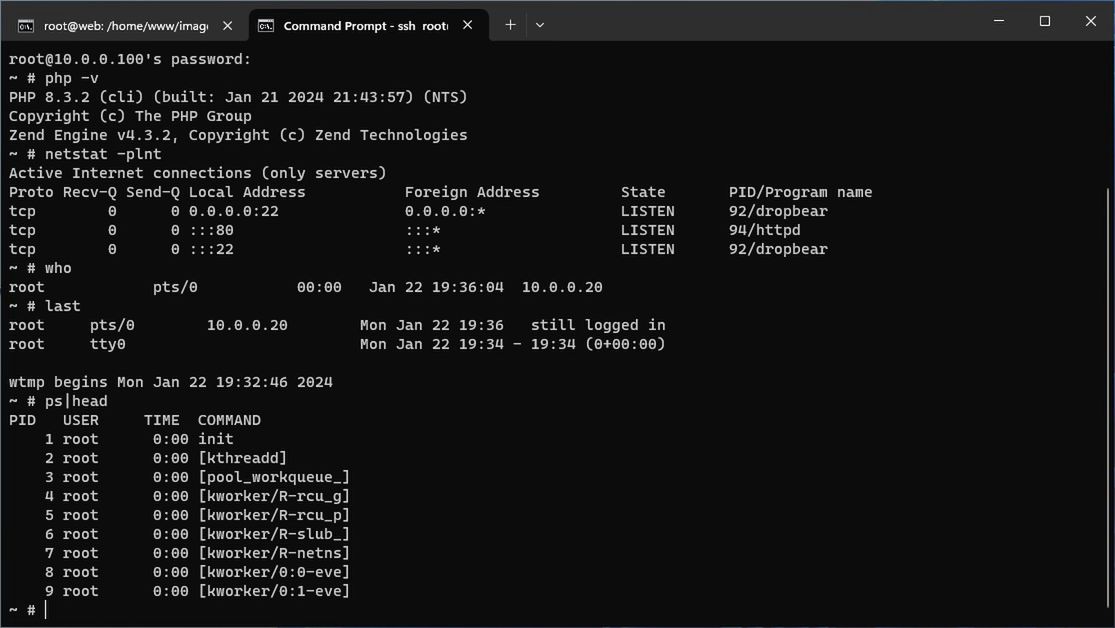The image size is (1115, 628).
Task: Click the [kthreadd] process entry
Action: (242, 458)
